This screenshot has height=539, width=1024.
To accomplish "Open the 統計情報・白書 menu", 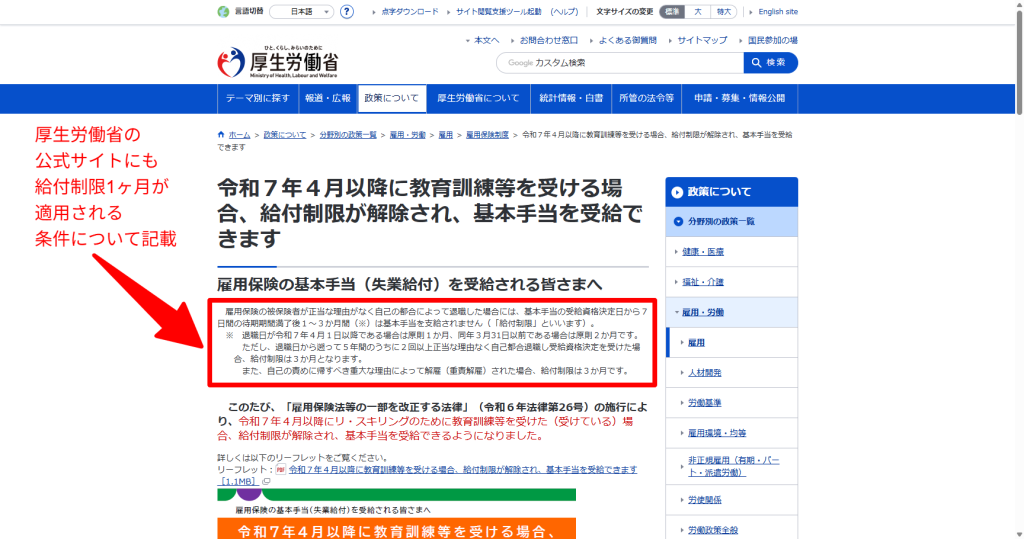I will [x=571, y=98].
